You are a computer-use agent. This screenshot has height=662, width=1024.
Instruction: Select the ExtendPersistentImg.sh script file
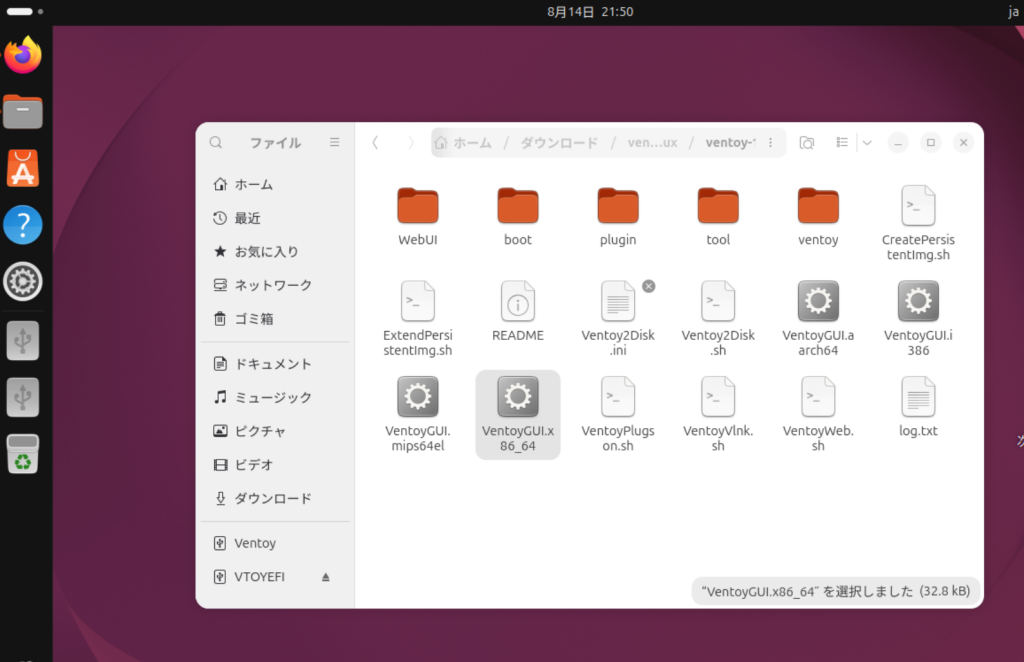pyautogui.click(x=418, y=319)
